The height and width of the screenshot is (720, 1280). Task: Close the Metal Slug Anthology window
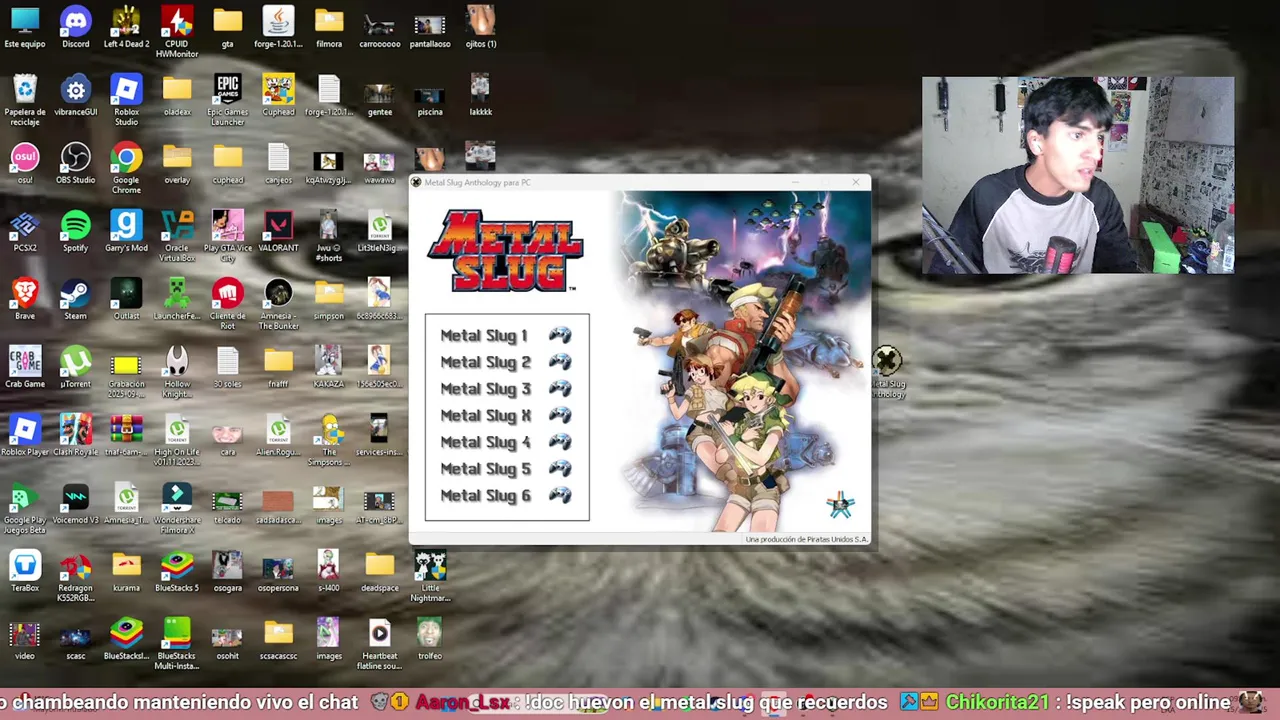(x=856, y=182)
